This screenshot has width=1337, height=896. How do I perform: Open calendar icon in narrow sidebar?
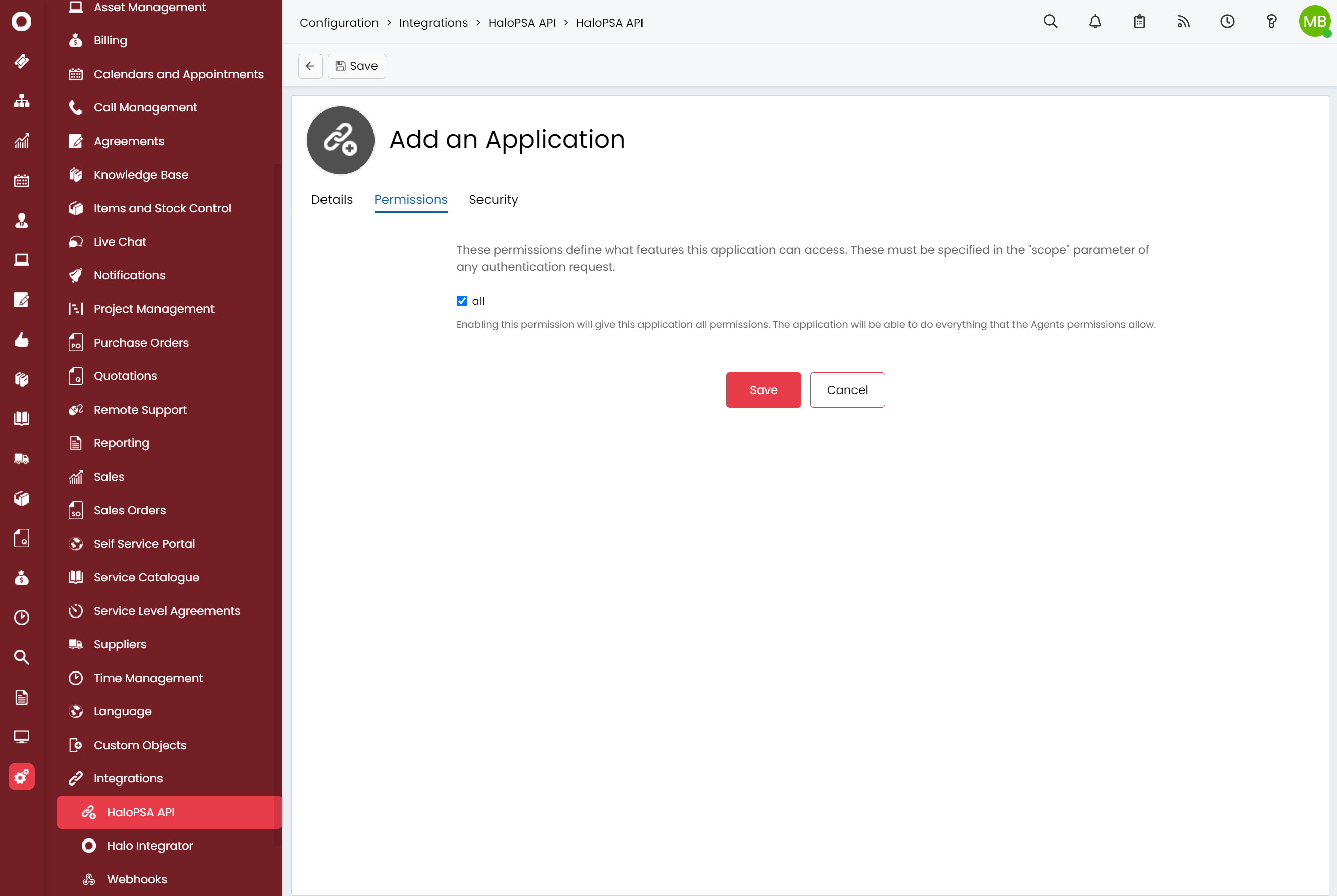22,181
